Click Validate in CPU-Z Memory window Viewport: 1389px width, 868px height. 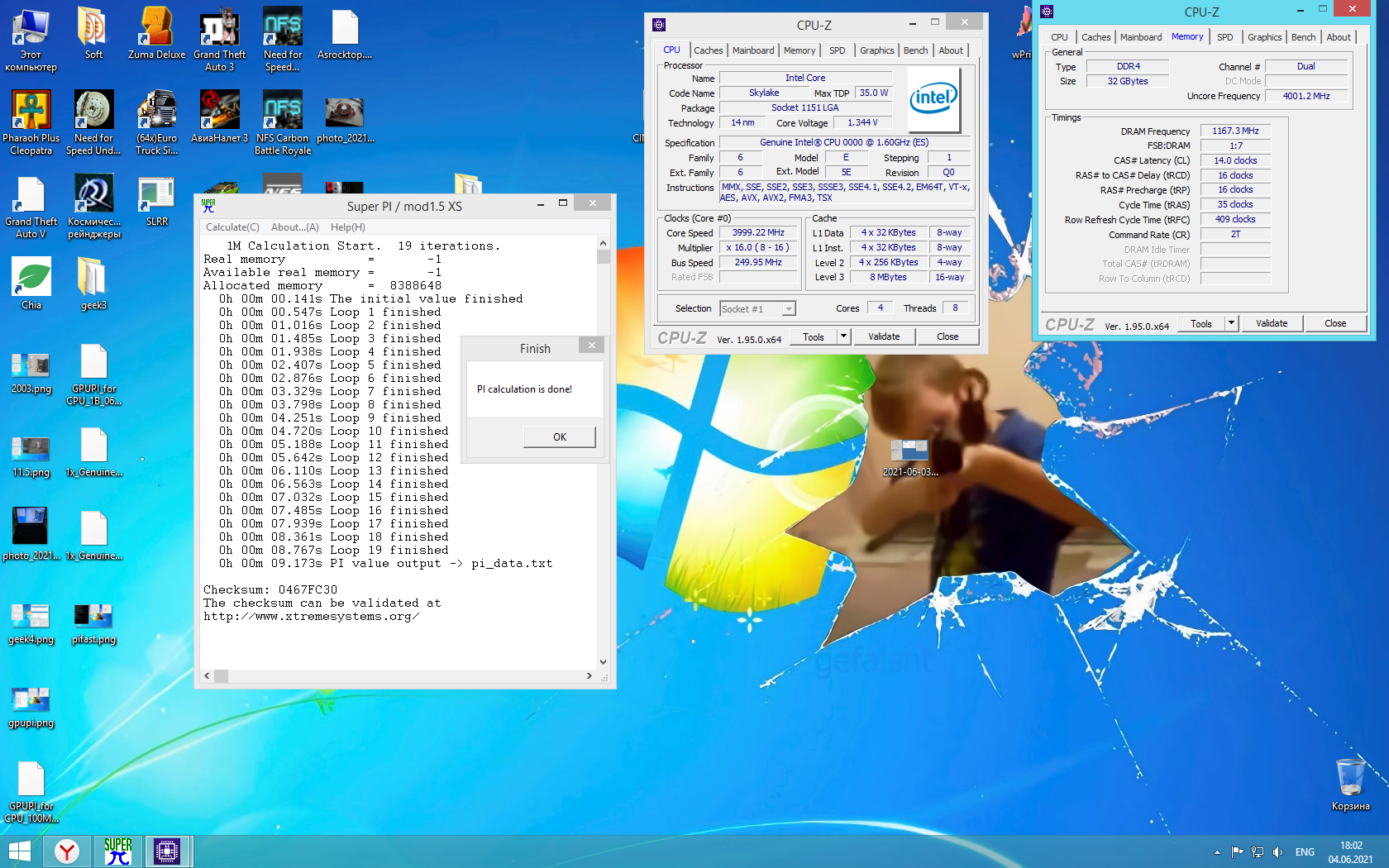point(1272,323)
